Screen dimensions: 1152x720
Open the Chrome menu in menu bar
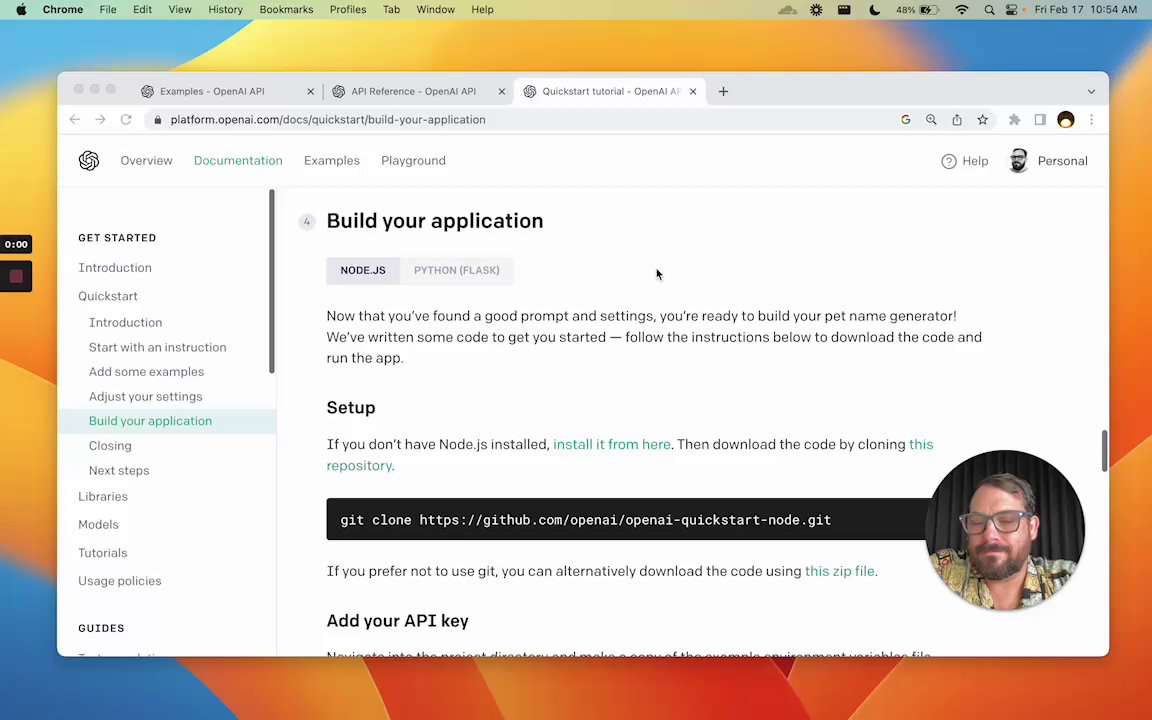[62, 10]
